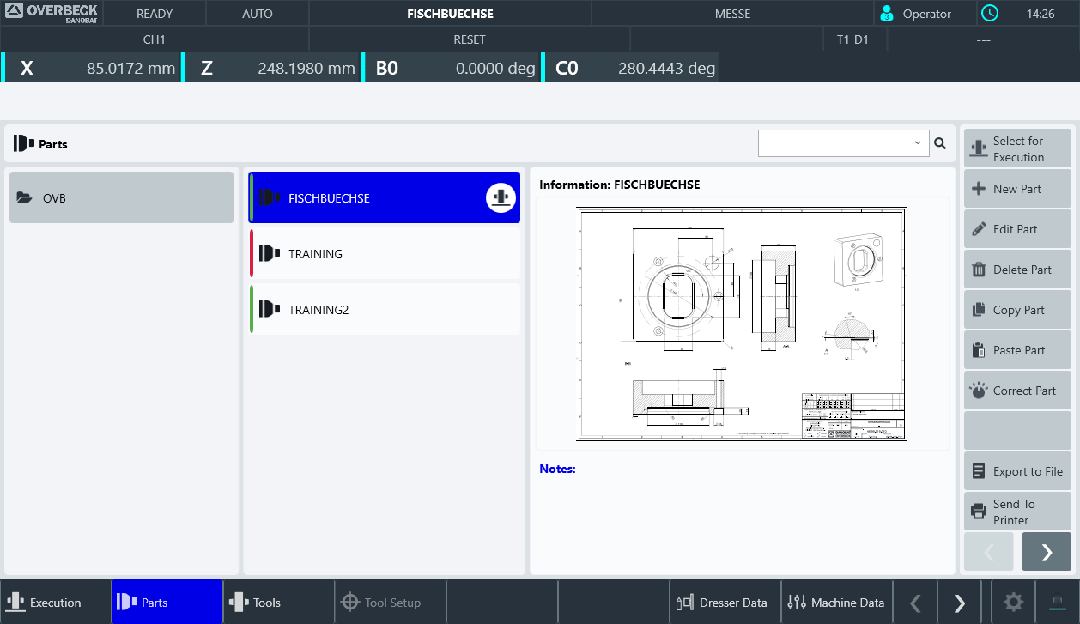Screen dimensions: 1080x624
Task: Go to next side-panel page arrow
Action: [x=1046, y=552]
